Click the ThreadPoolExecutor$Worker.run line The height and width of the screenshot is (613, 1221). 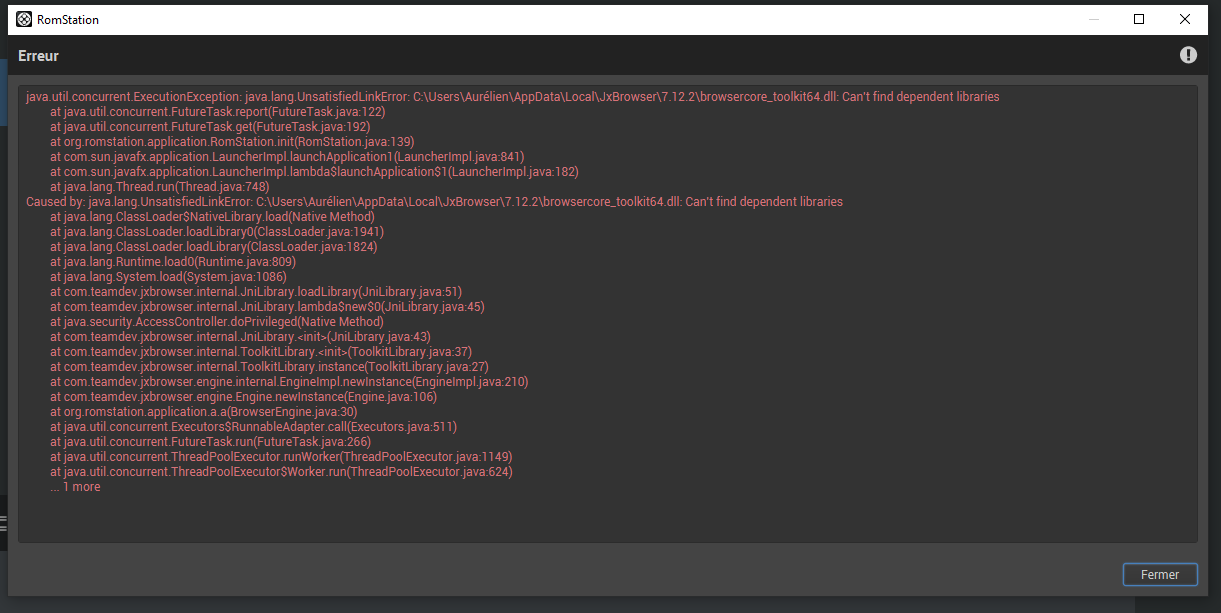tap(281, 472)
